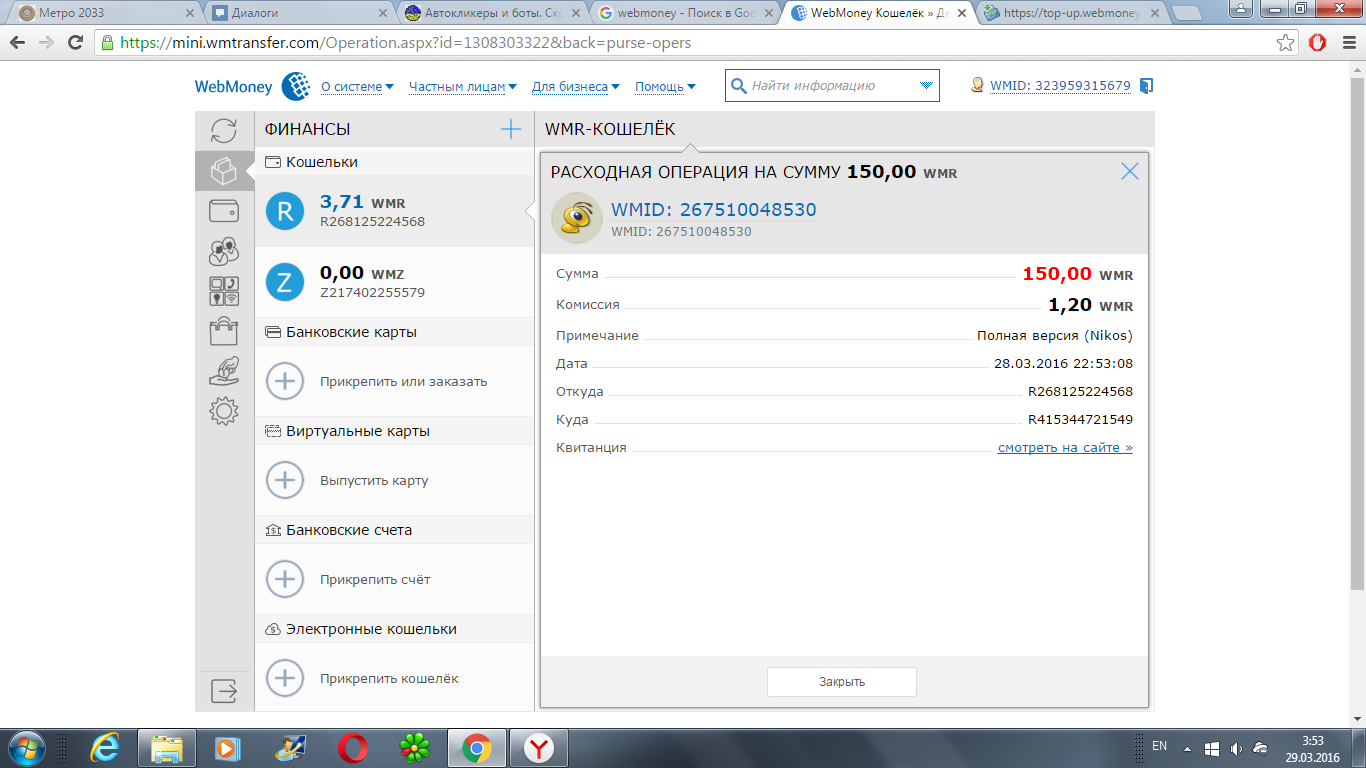Viewport: 1366px width, 768px height.
Task: Click the refresh icon in left sidebar
Action: [224, 131]
